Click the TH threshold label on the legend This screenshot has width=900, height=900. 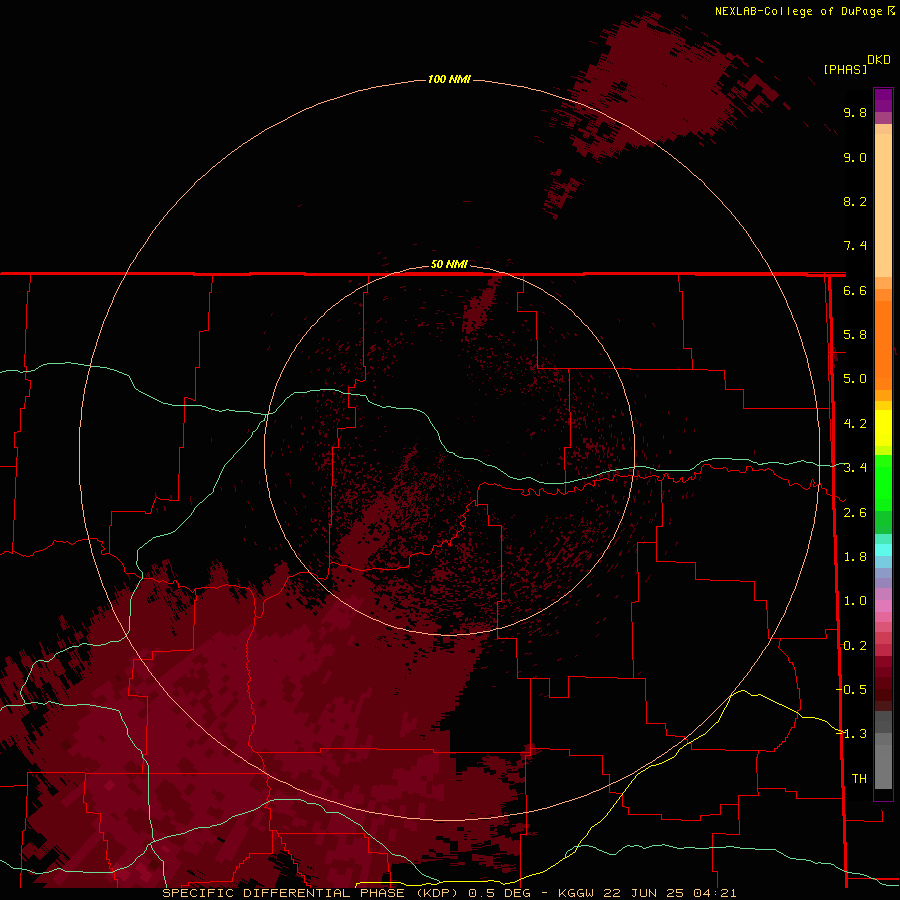pyautogui.click(x=859, y=779)
